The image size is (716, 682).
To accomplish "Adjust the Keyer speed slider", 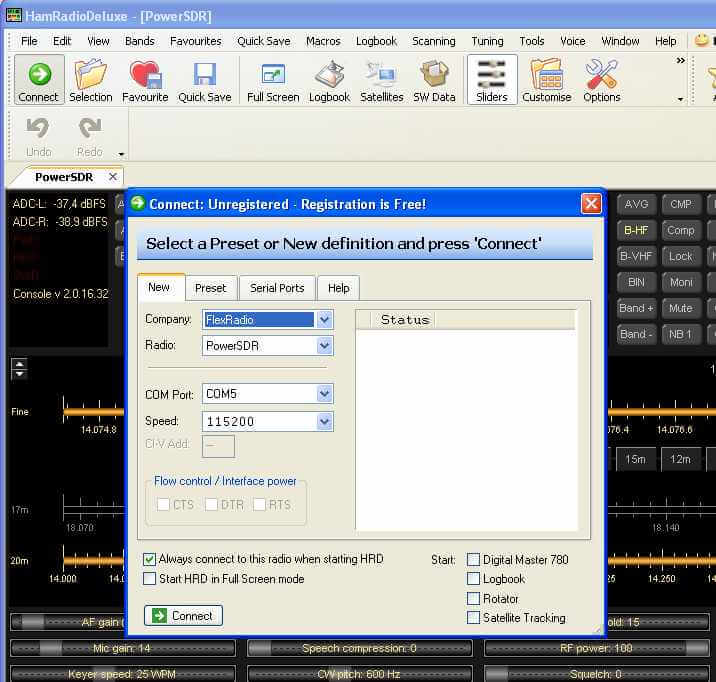I will (122, 674).
